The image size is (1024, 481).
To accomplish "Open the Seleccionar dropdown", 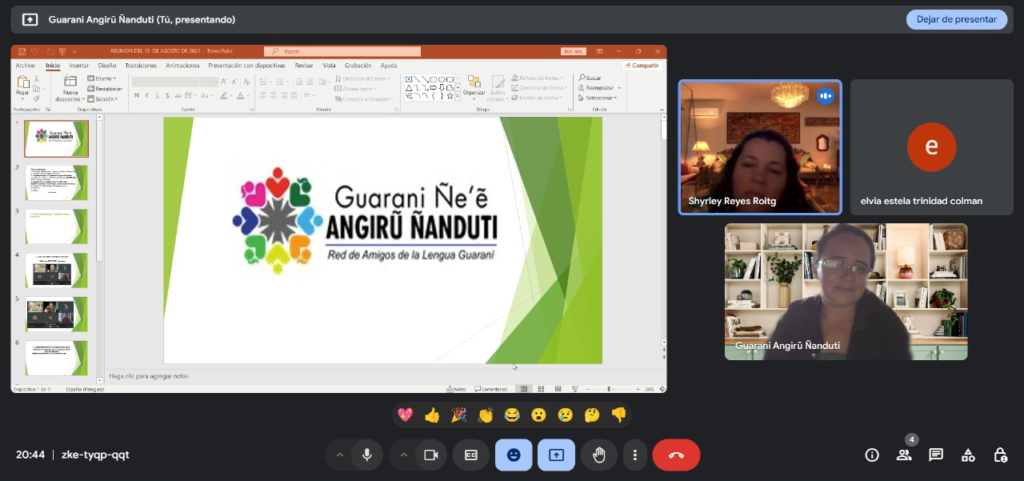I will click(598, 98).
